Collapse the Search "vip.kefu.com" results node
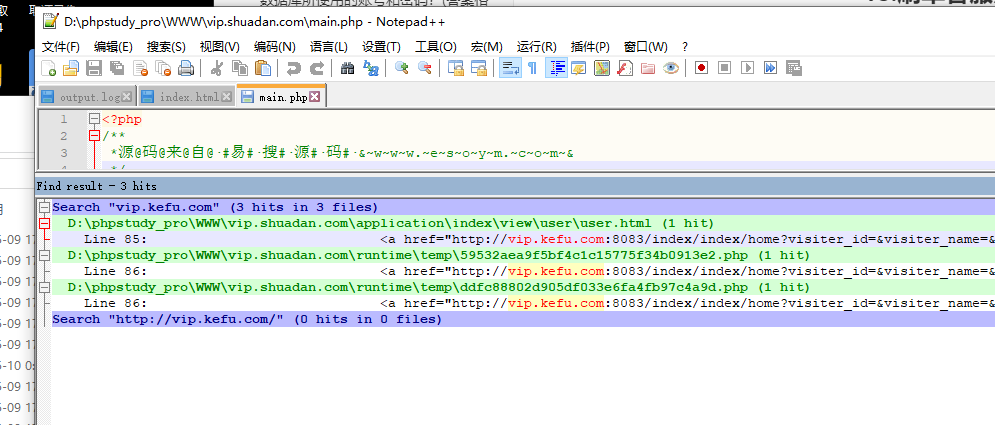Viewport: 995px width, 425px height. tap(44, 207)
